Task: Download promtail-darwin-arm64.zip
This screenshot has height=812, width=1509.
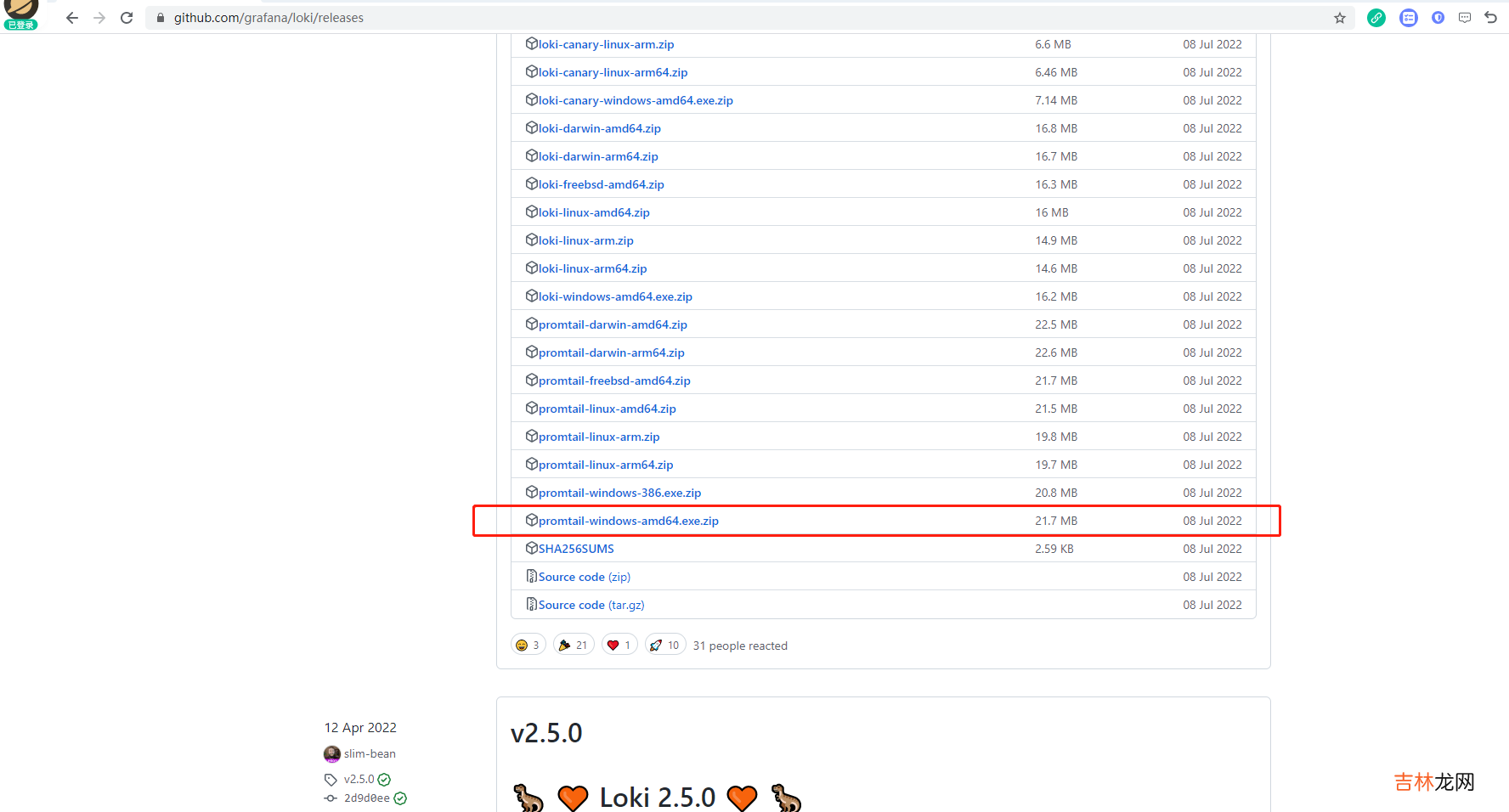Action: click(x=611, y=352)
